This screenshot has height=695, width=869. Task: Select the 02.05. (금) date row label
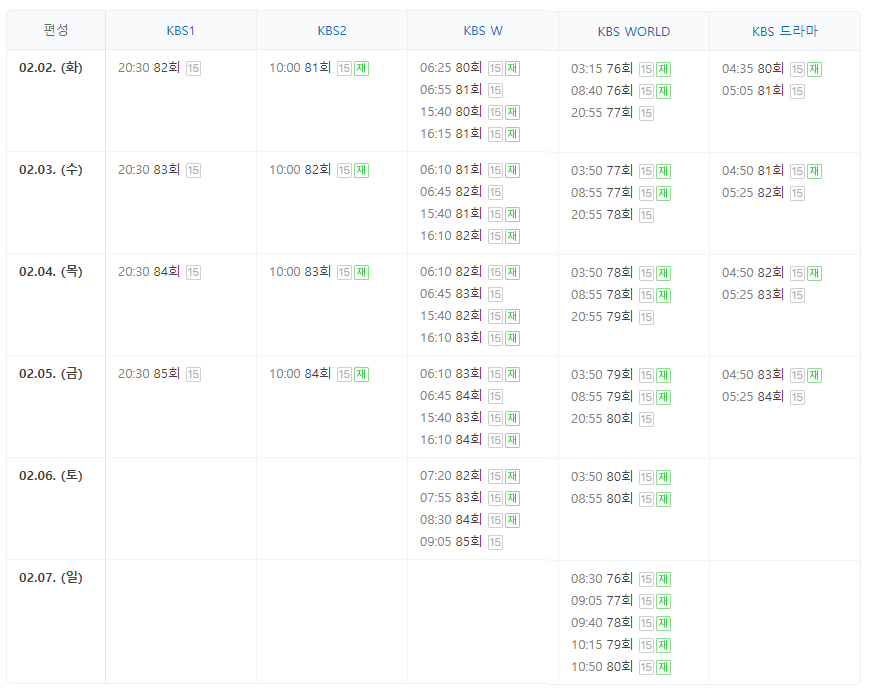pos(50,374)
